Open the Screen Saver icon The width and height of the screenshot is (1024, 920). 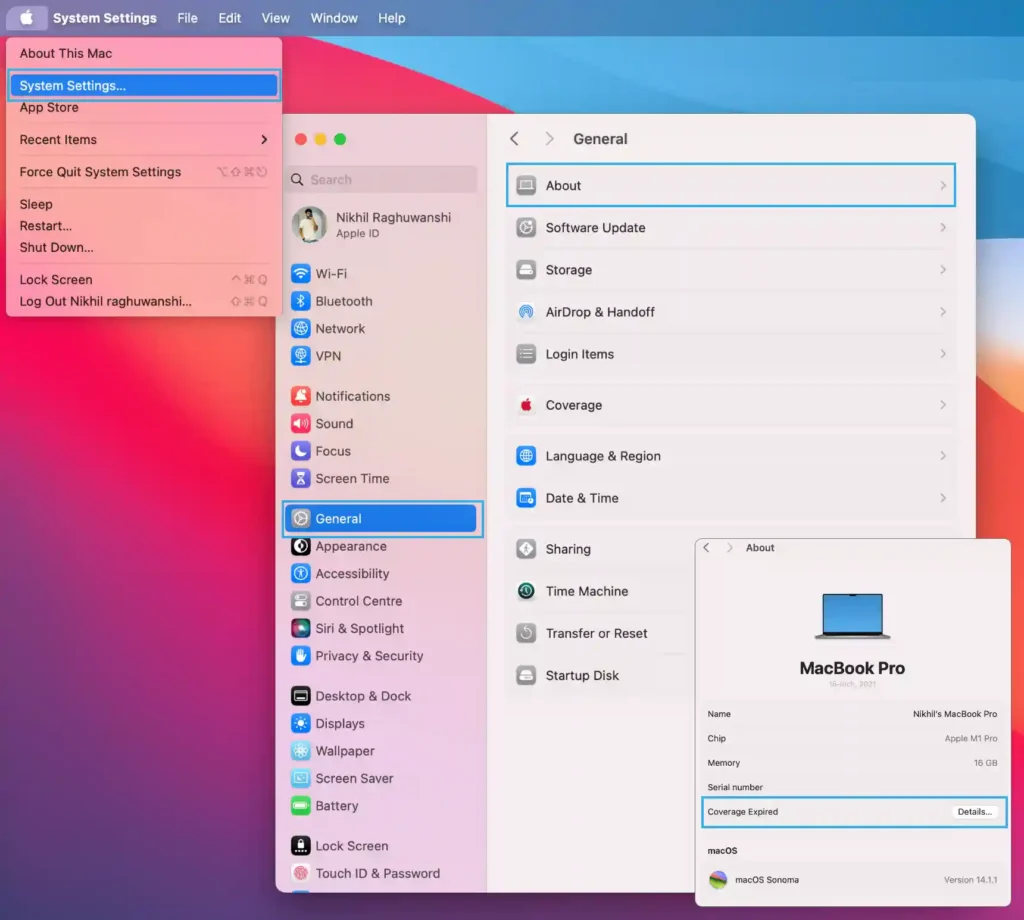(300, 778)
